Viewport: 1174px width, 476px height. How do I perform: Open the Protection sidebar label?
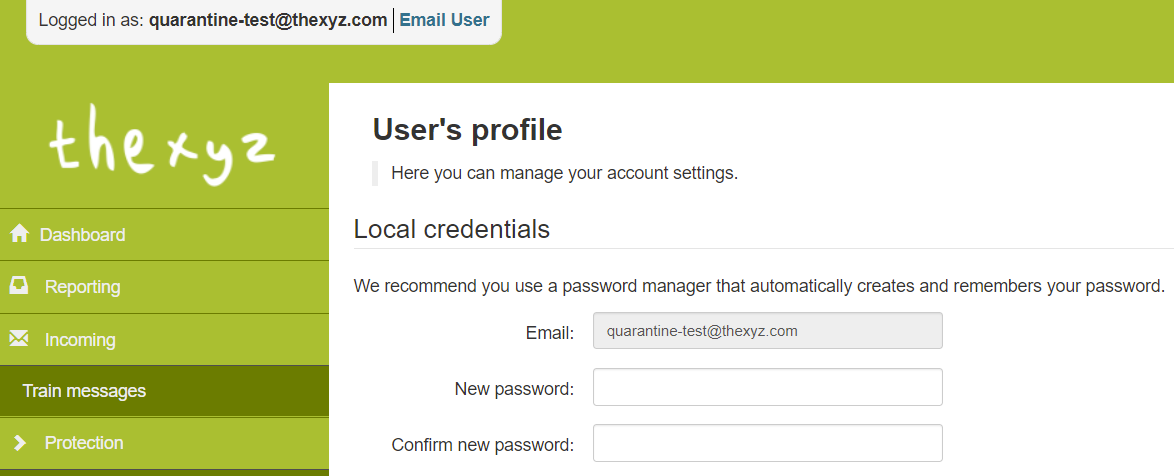pos(84,442)
